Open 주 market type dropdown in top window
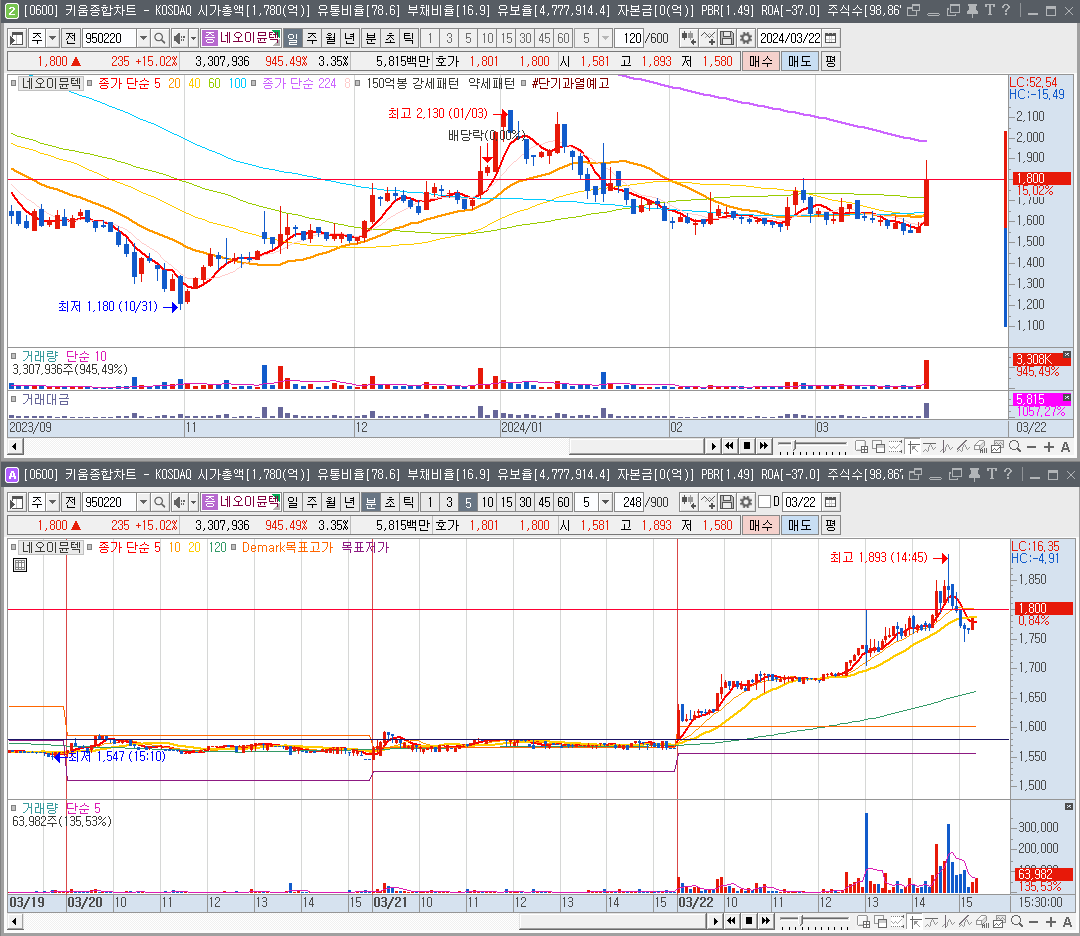The width and height of the screenshot is (1080, 936). [52, 39]
